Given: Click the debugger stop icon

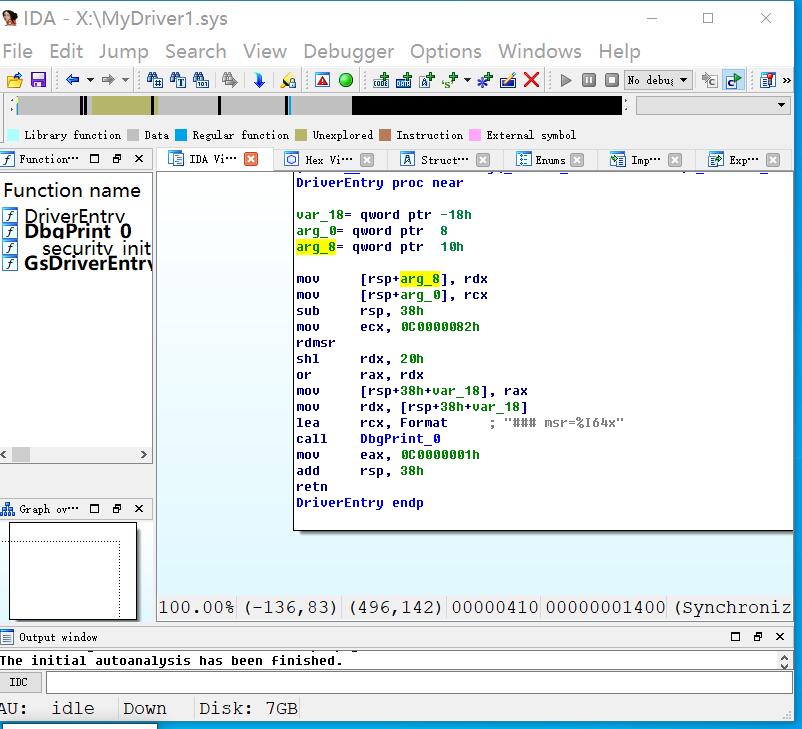Looking at the screenshot, I should [612, 80].
